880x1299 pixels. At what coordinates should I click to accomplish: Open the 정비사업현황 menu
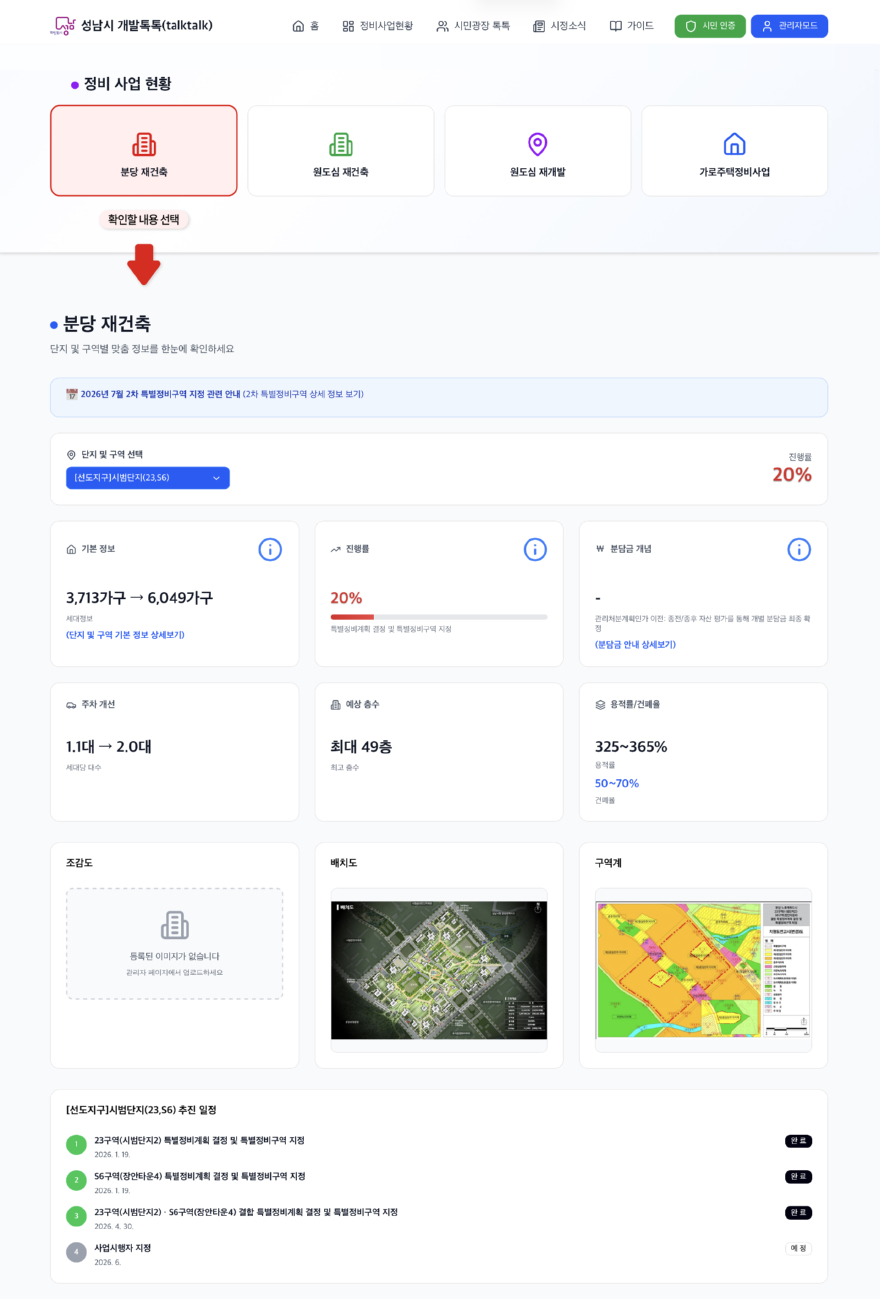pyautogui.click(x=377, y=26)
